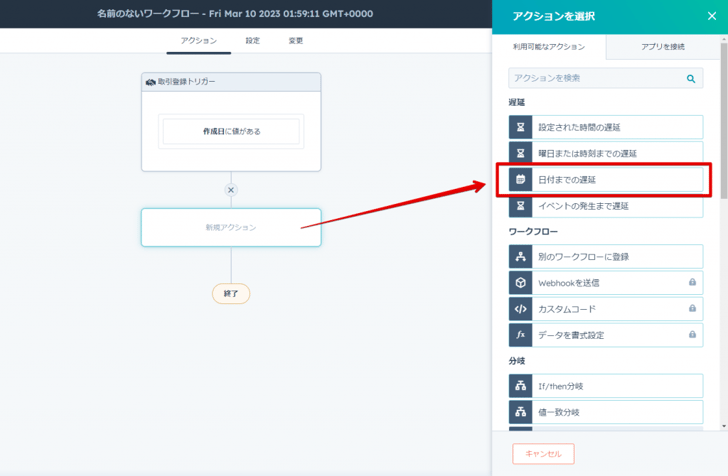The image size is (728, 476).
Task: Click the branch icon for If/then分岐
Action: coord(520,386)
